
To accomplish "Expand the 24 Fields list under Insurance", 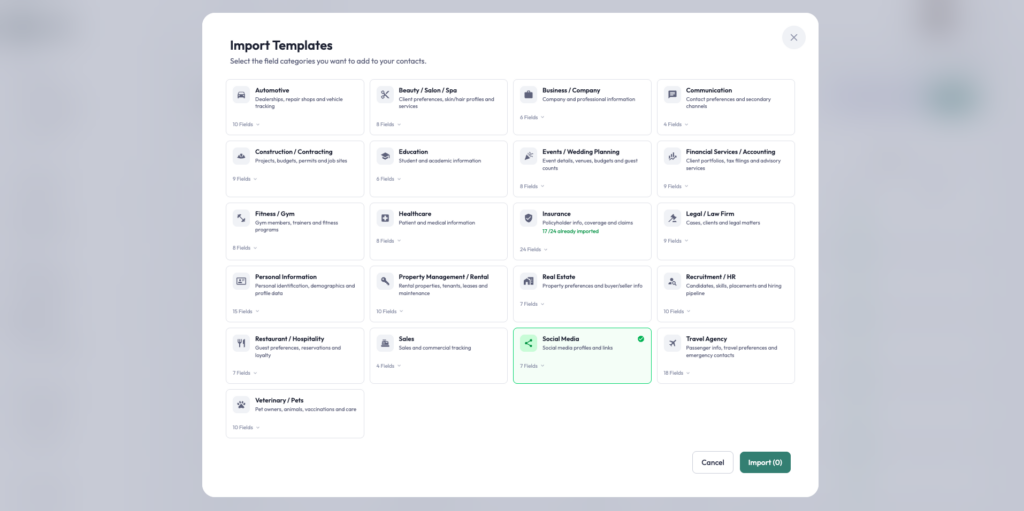I will pos(531,249).
